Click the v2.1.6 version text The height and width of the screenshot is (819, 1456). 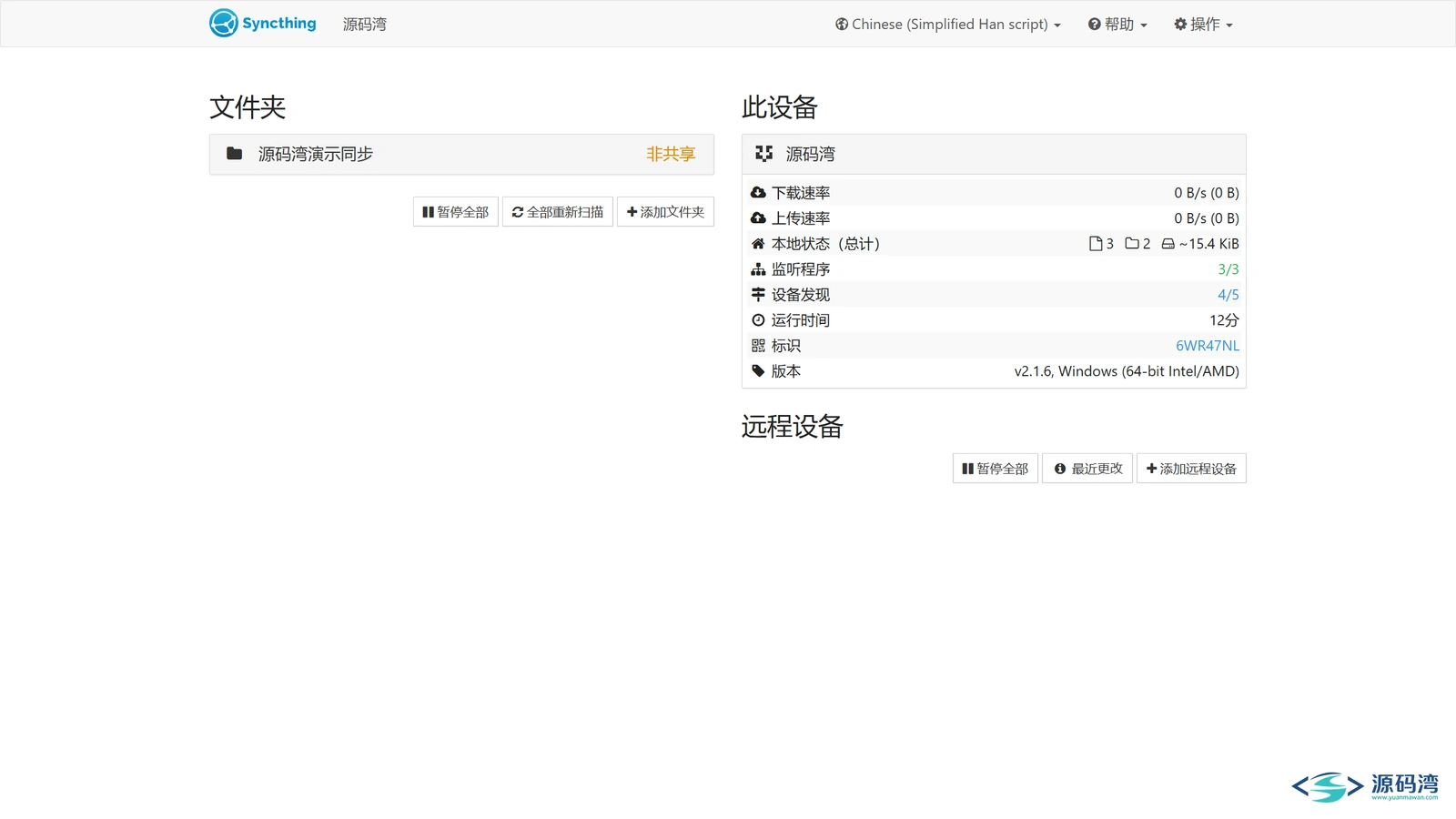click(1127, 371)
